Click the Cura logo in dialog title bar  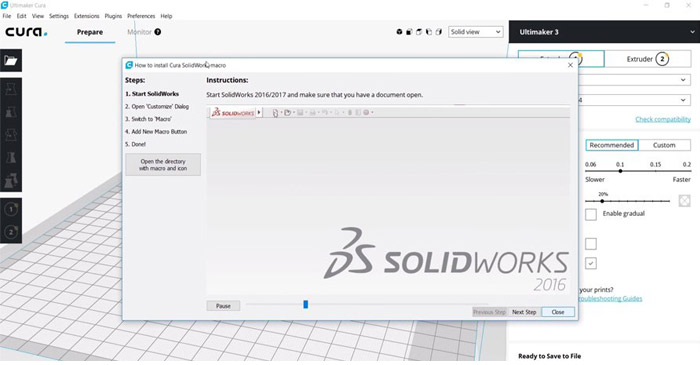click(x=129, y=65)
